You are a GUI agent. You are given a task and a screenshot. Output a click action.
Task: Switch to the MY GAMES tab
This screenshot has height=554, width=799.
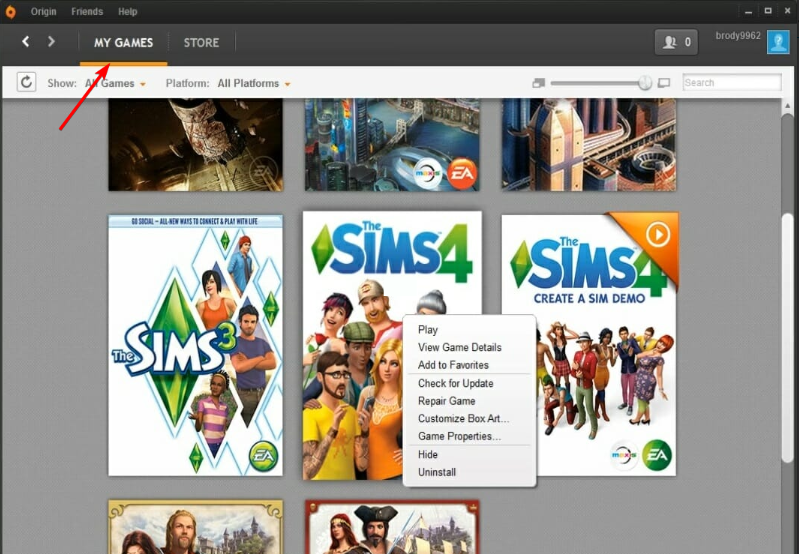[x=123, y=43]
